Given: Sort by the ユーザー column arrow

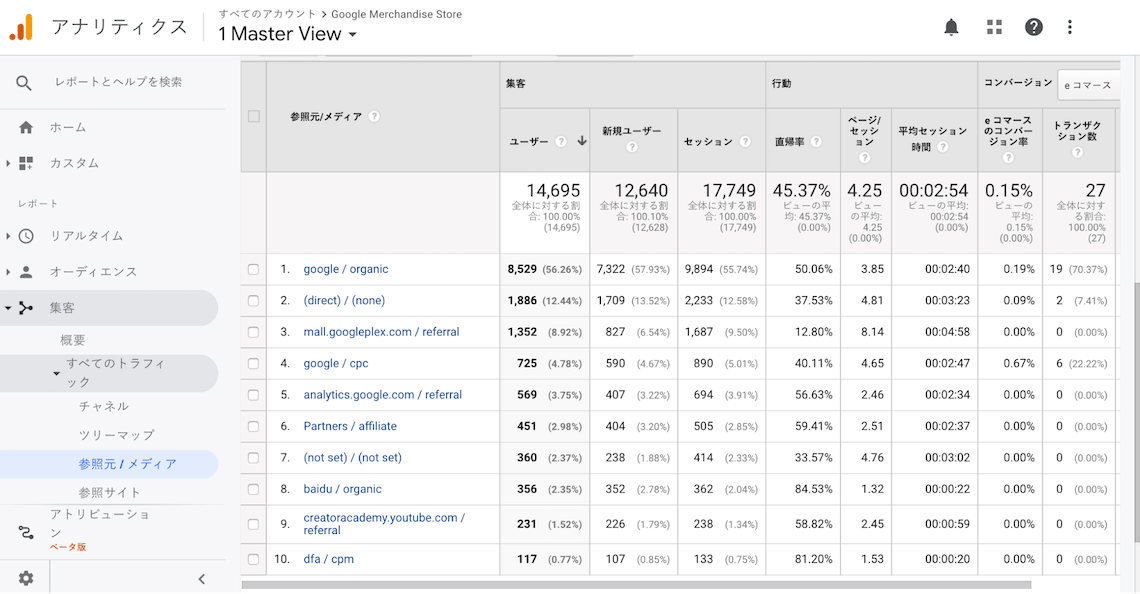Looking at the screenshot, I should click(x=582, y=141).
